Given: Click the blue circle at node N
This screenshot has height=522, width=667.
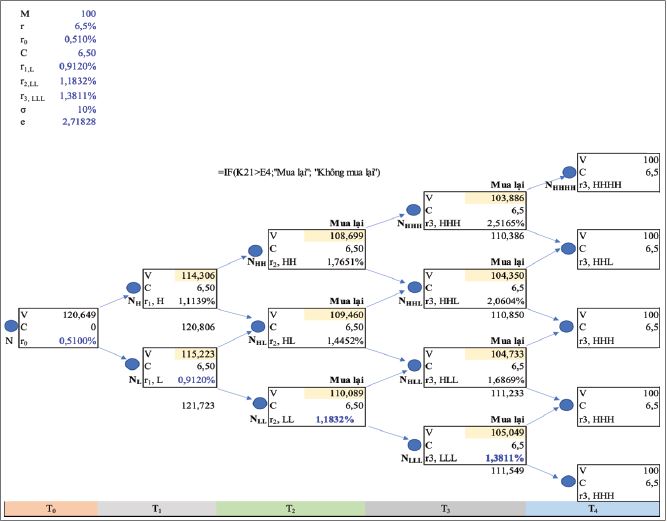Looking at the screenshot, I should click(12, 326).
